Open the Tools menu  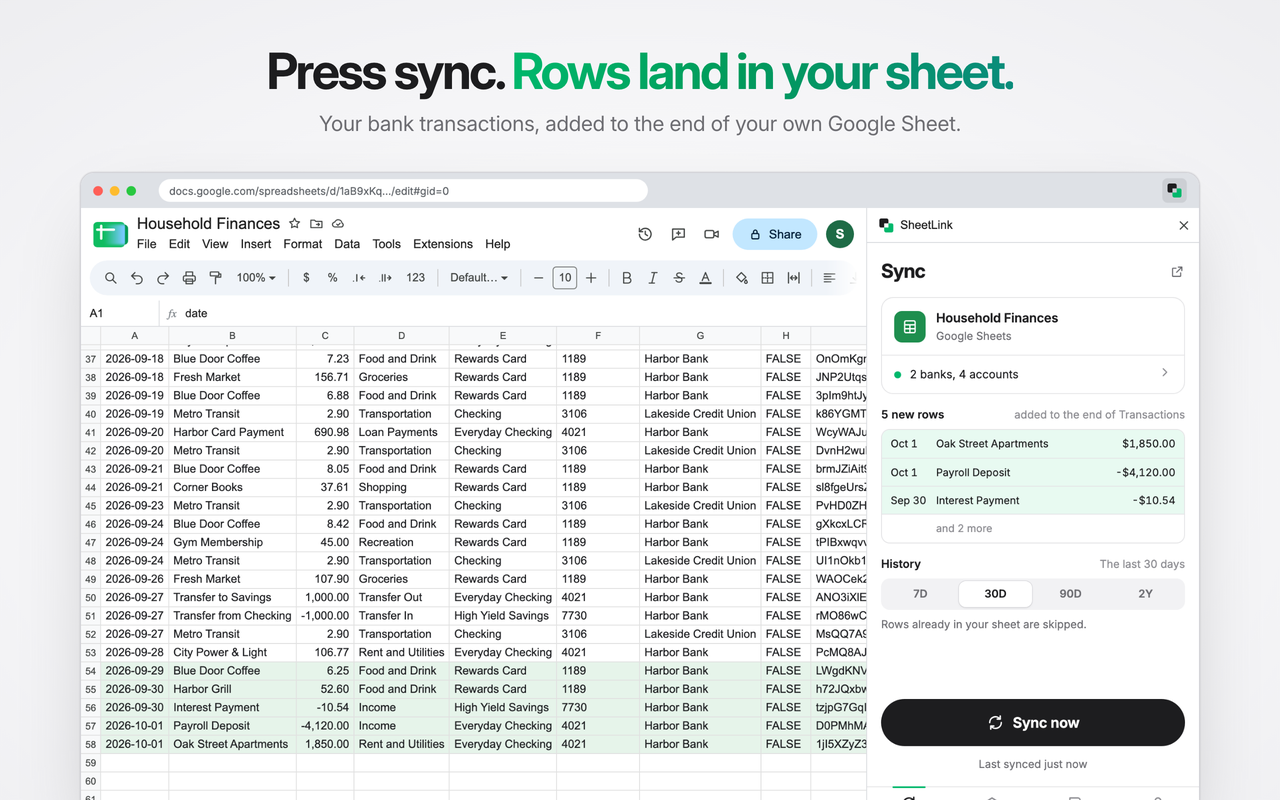point(387,244)
